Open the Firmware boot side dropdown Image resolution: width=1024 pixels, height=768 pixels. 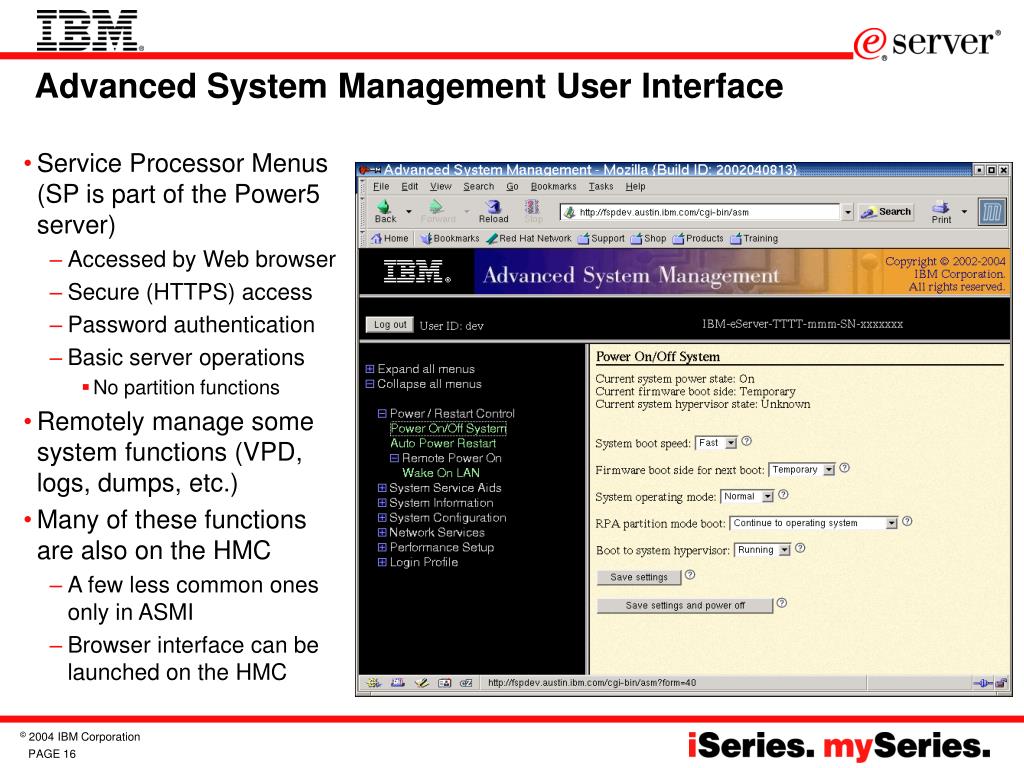click(802, 470)
